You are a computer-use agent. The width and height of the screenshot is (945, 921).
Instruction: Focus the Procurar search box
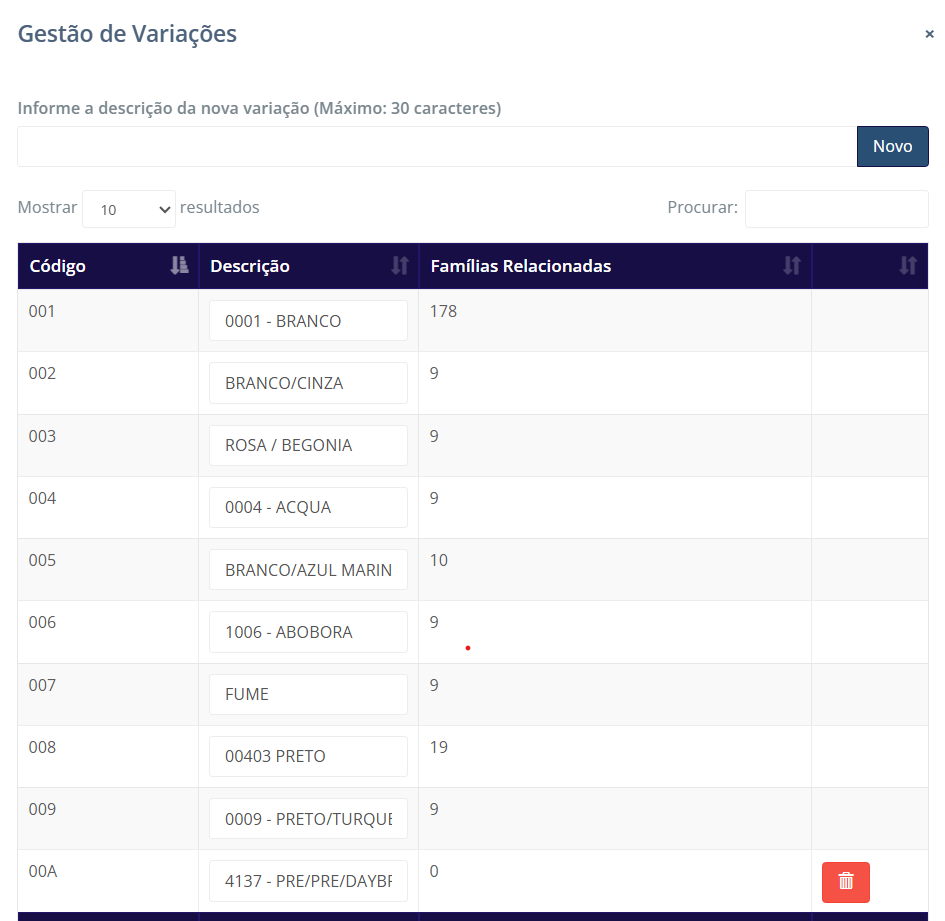click(836, 209)
